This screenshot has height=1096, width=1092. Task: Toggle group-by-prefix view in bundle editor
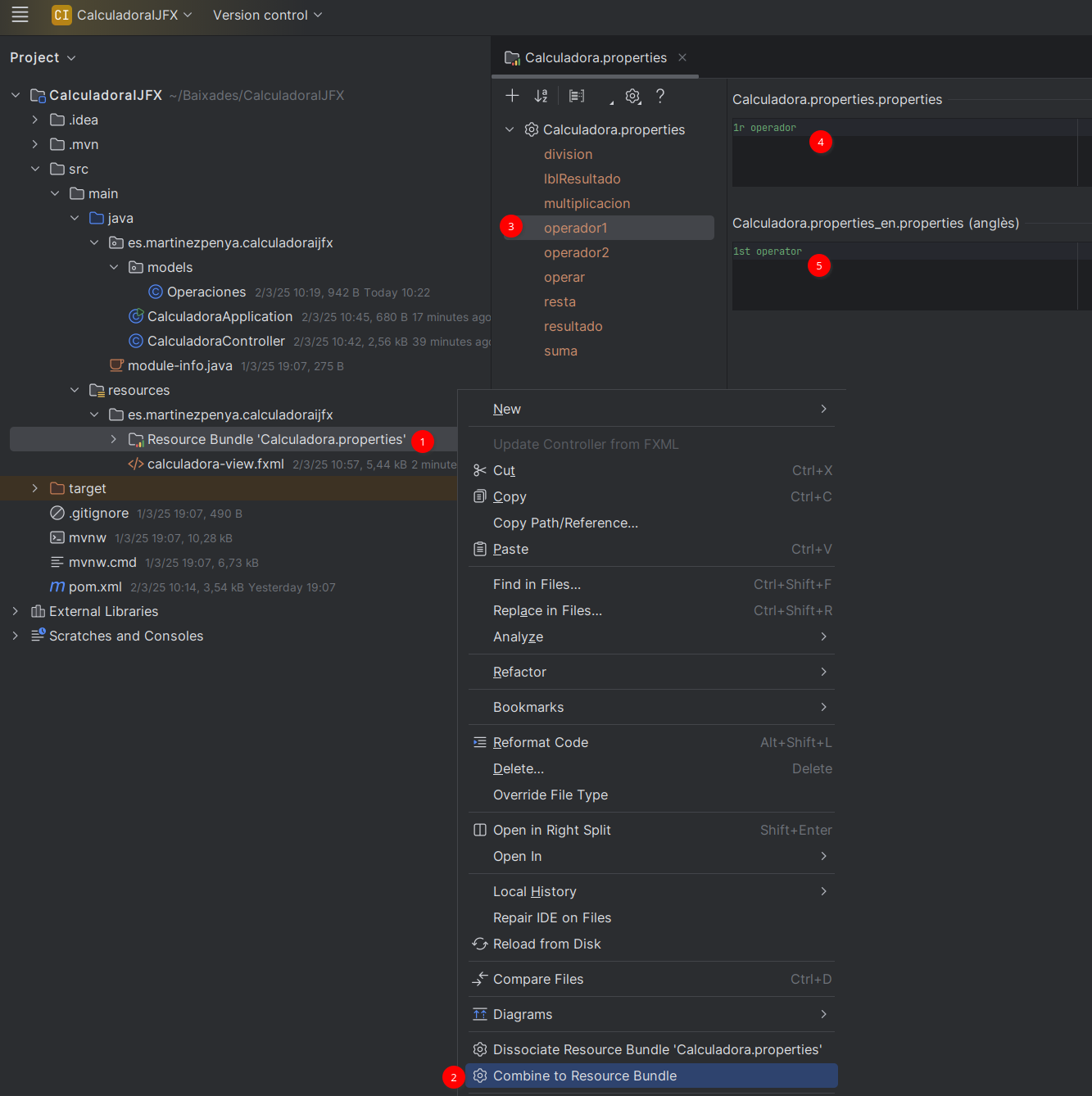(x=577, y=96)
